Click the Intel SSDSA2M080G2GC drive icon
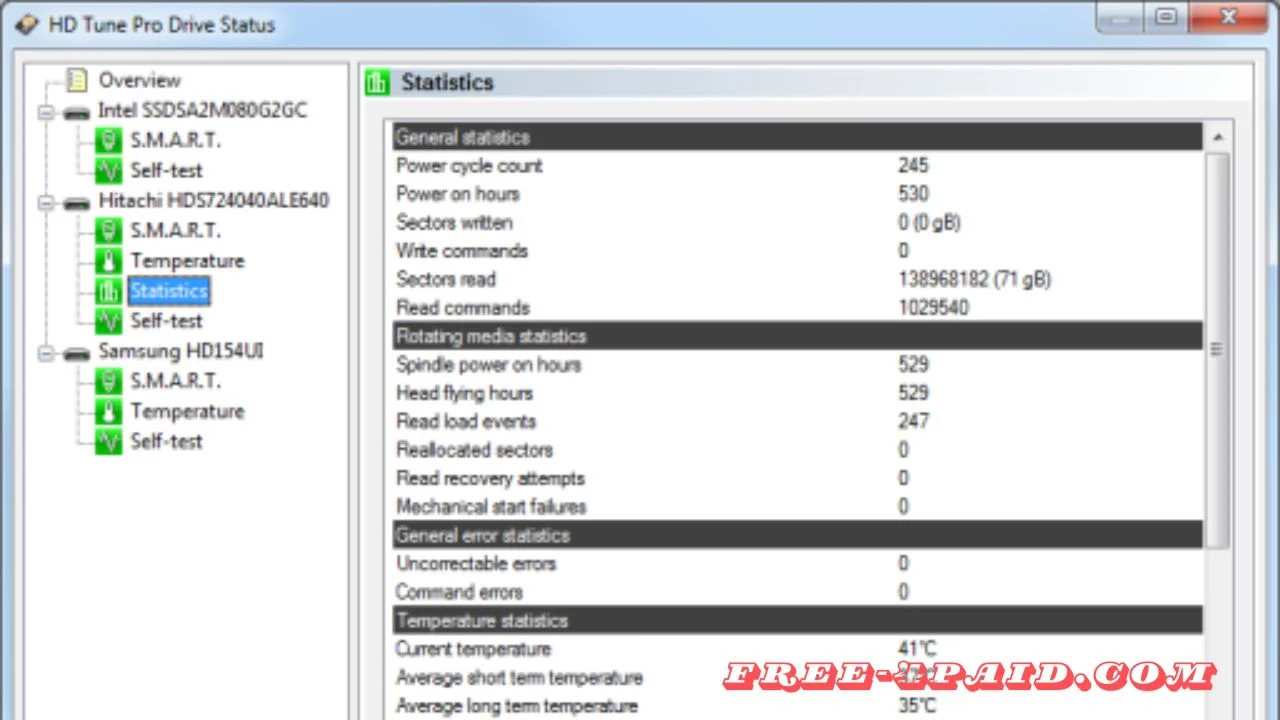Image resolution: width=1280 pixels, height=720 pixels. pyautogui.click(x=76, y=112)
